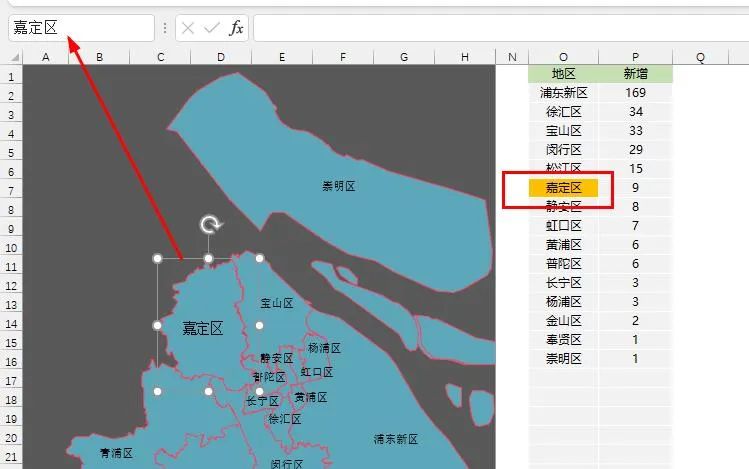Click the 新增 header cell
The image size is (749, 469).
(635, 74)
